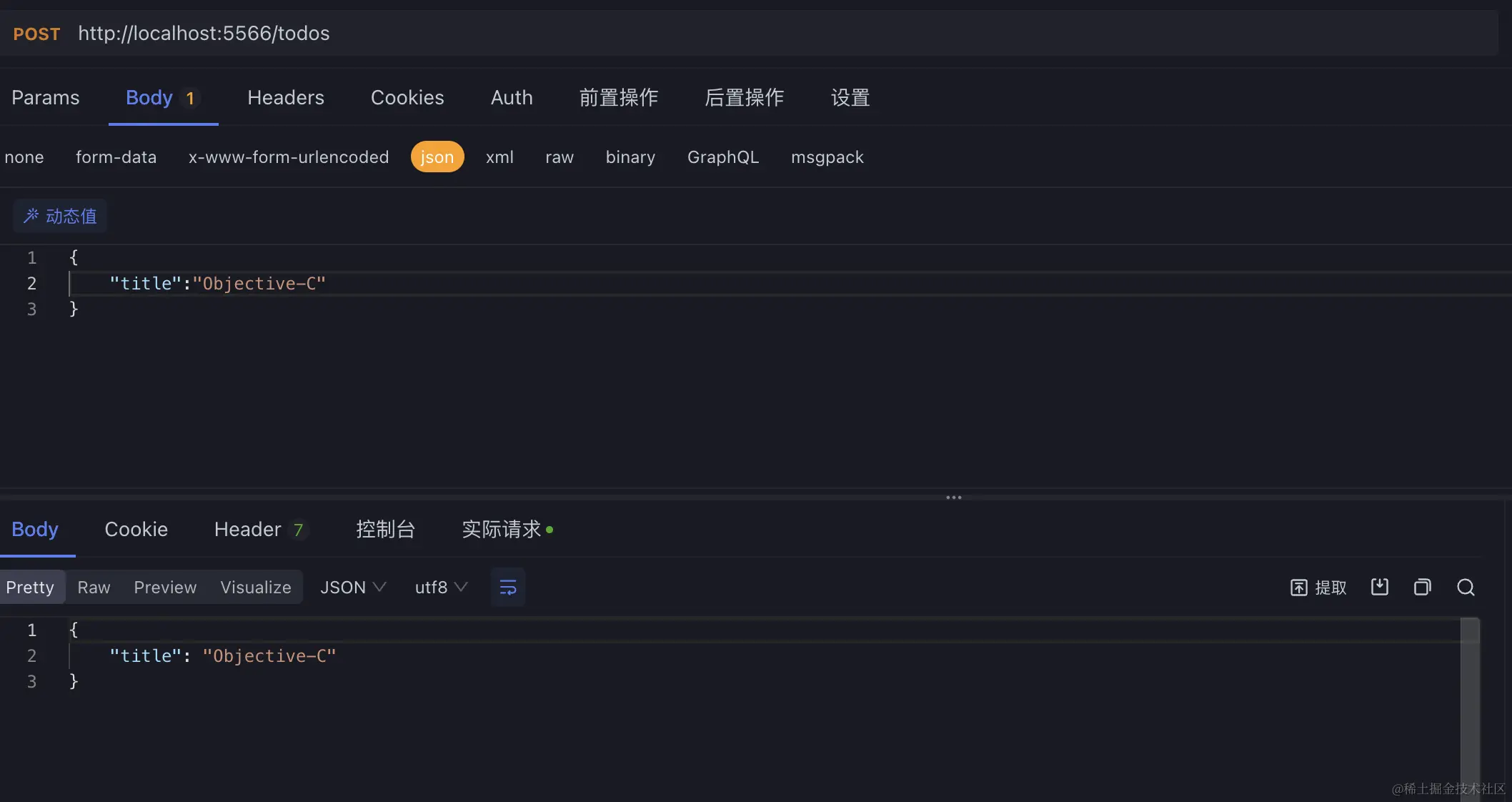
Task: Click the extract (提取) icon
Action: [1318, 588]
